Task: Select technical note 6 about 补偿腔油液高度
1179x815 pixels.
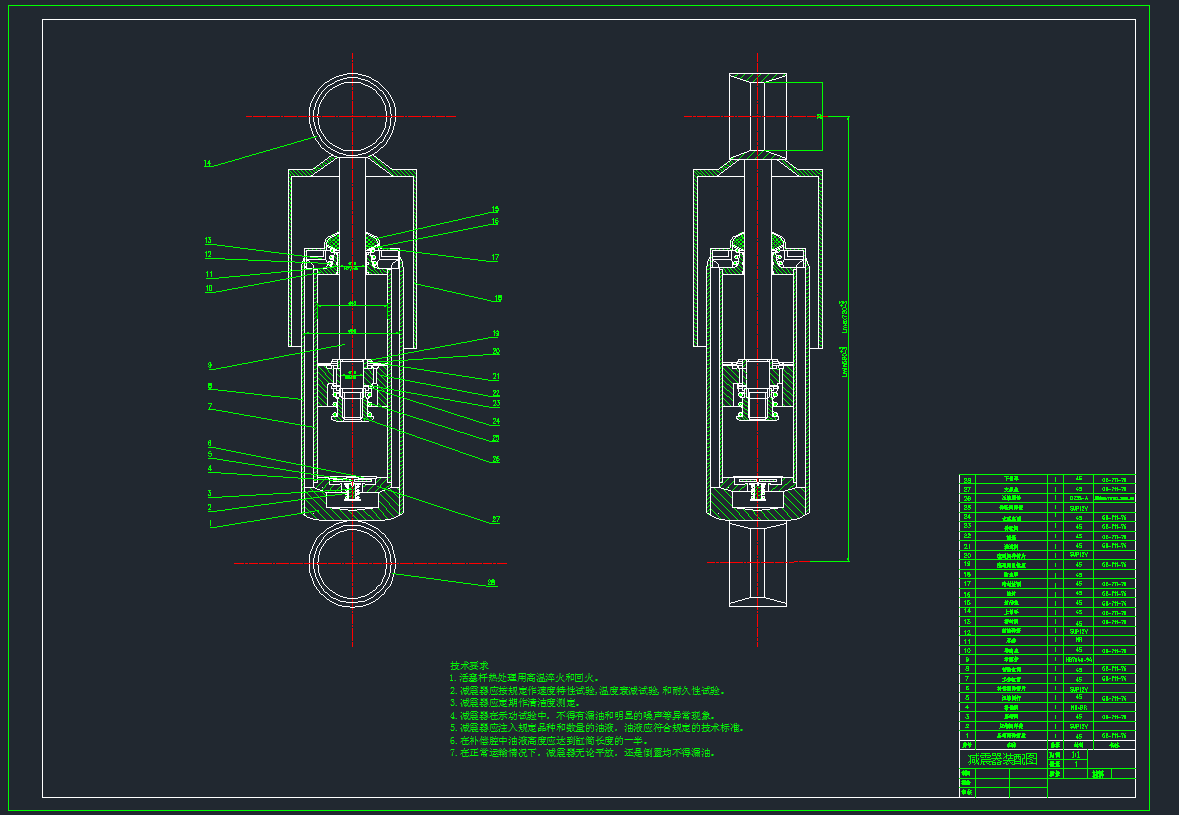Action: [x=549, y=741]
